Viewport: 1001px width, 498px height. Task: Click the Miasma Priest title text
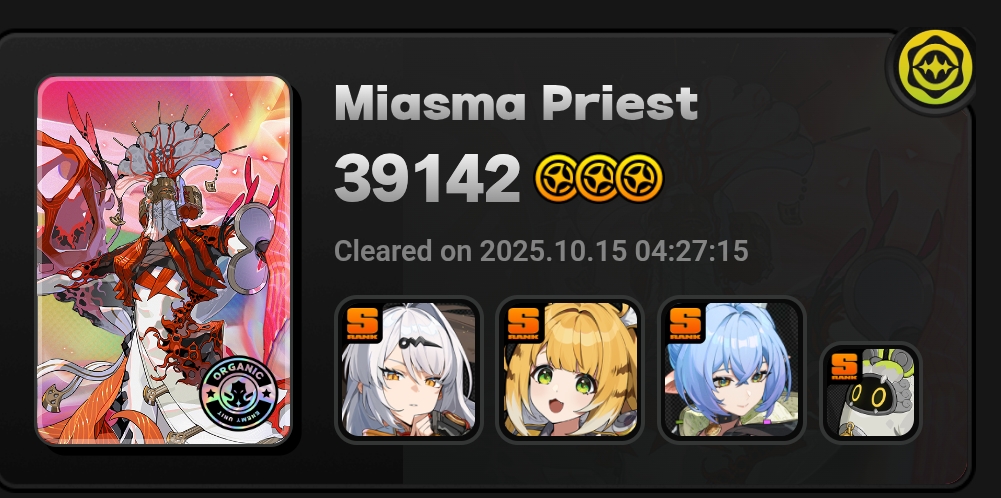pos(516,103)
